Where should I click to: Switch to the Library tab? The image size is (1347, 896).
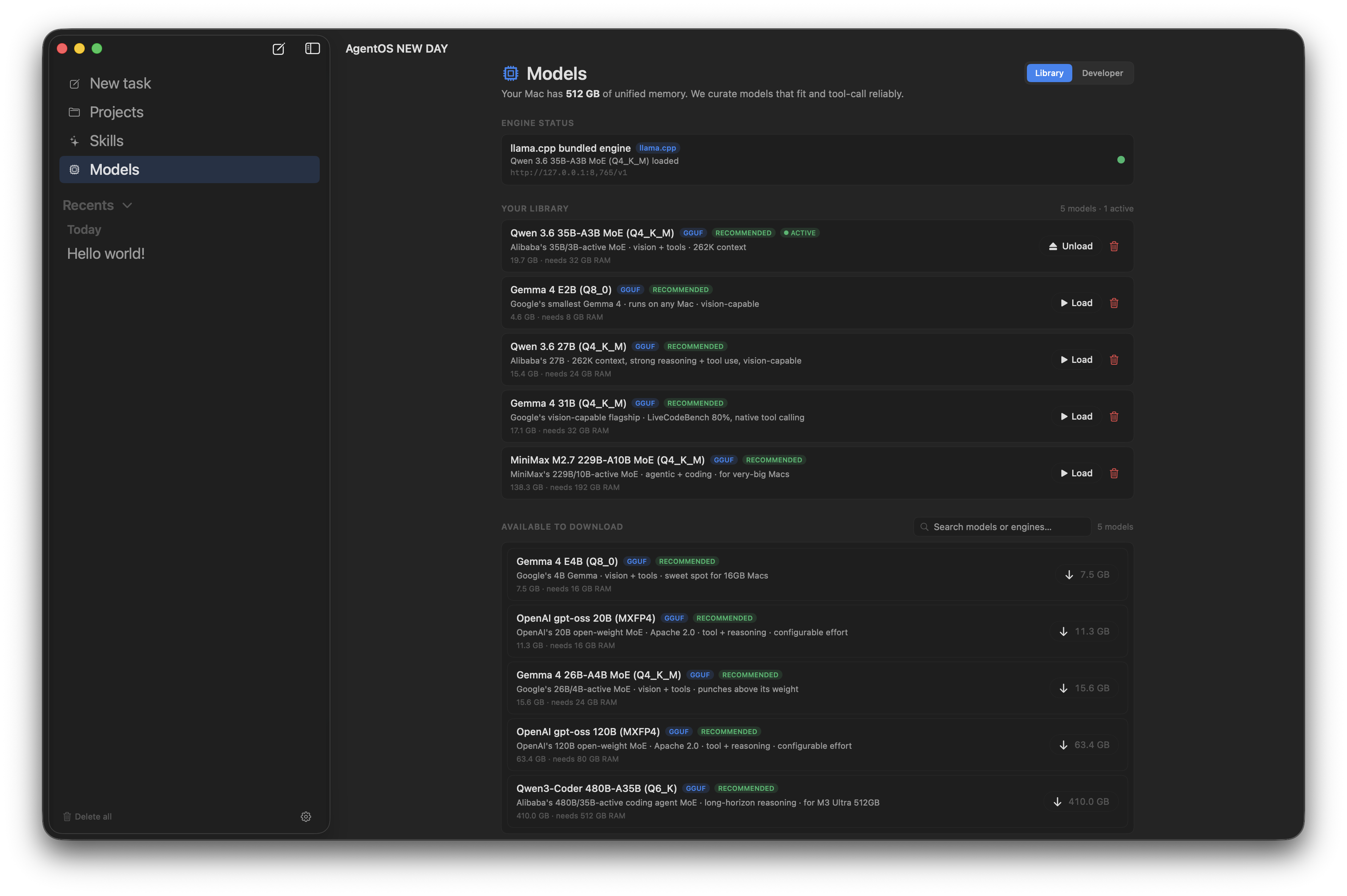point(1049,73)
